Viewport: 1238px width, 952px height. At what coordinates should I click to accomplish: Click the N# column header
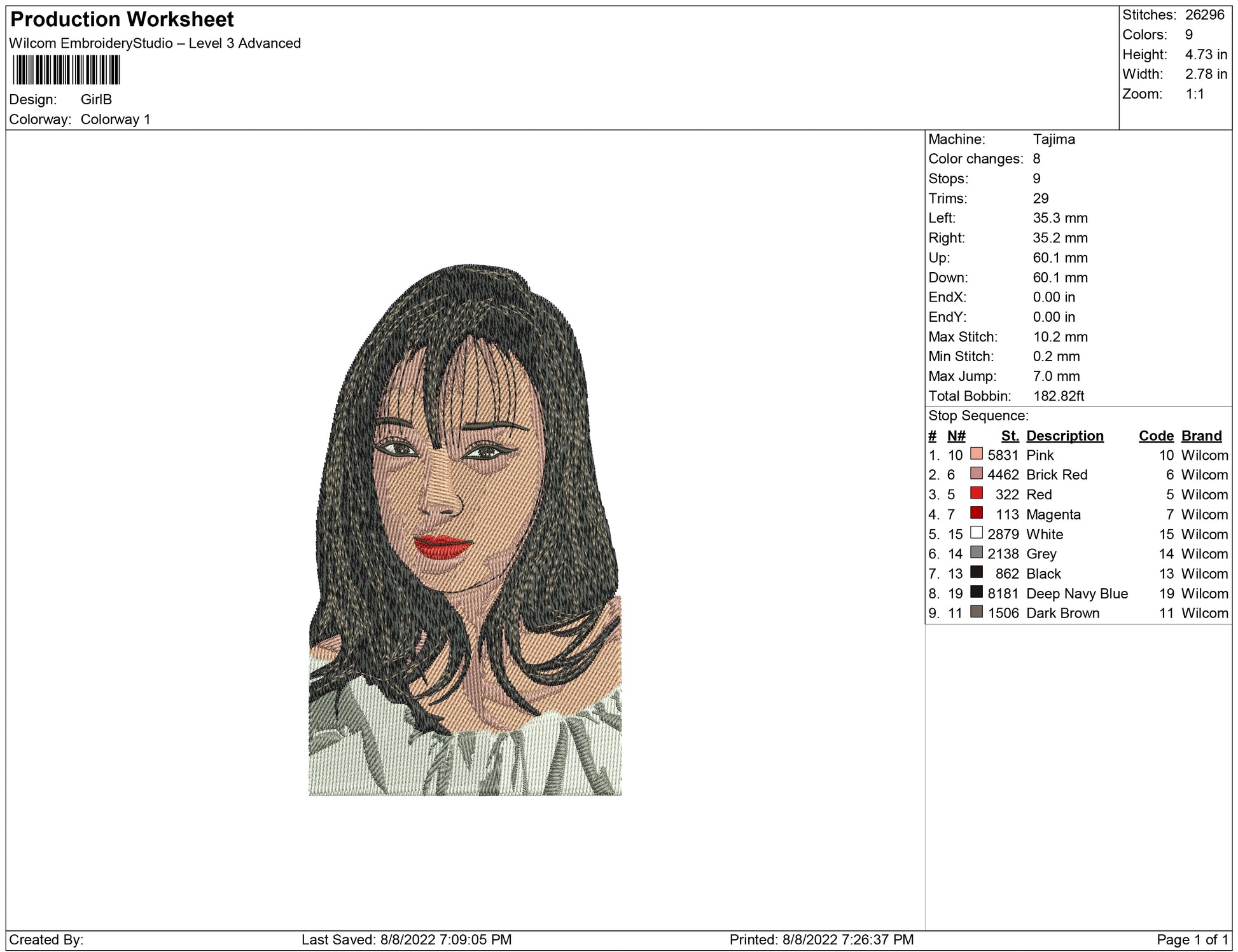(x=956, y=436)
